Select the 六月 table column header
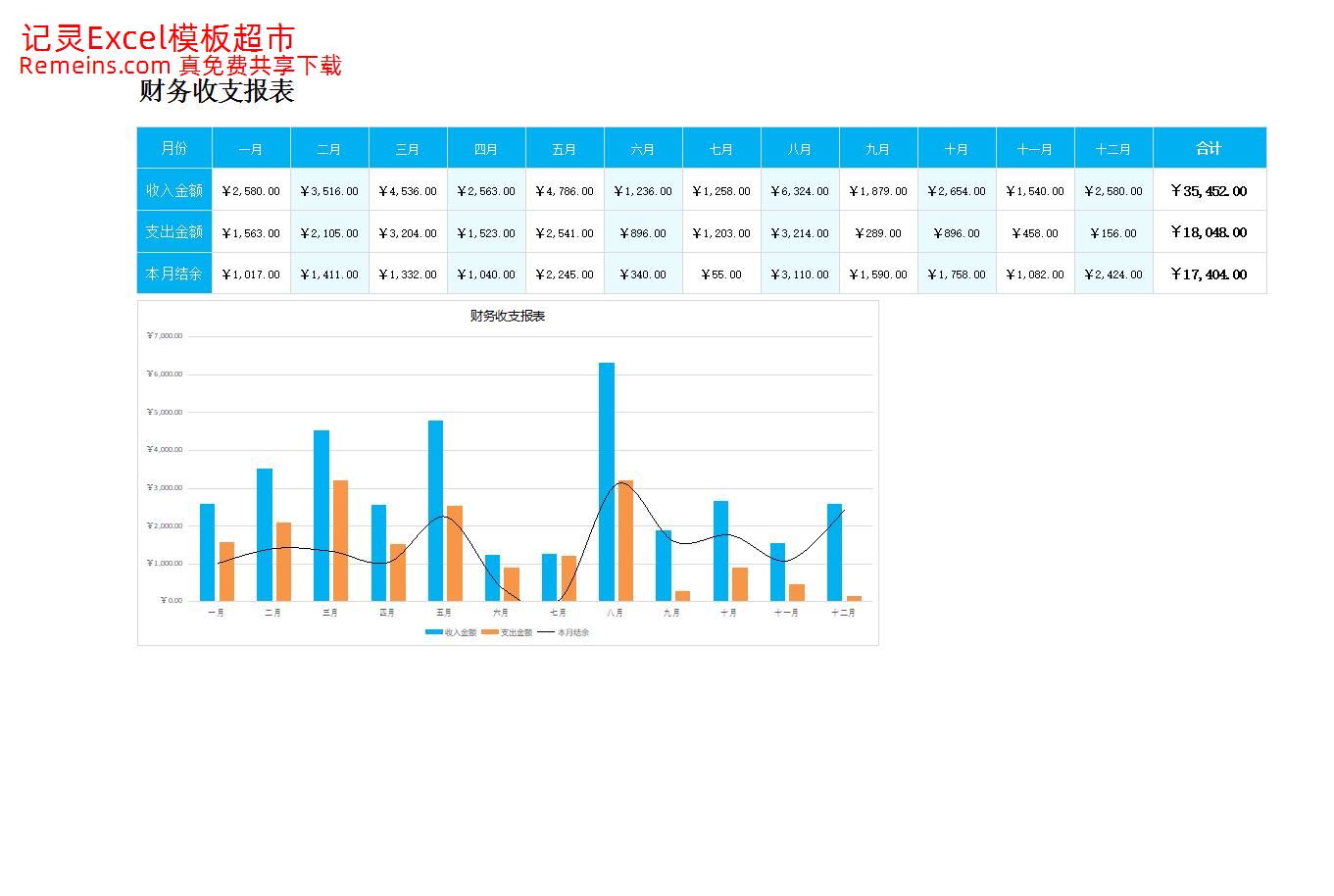The image size is (1334, 896). click(643, 148)
